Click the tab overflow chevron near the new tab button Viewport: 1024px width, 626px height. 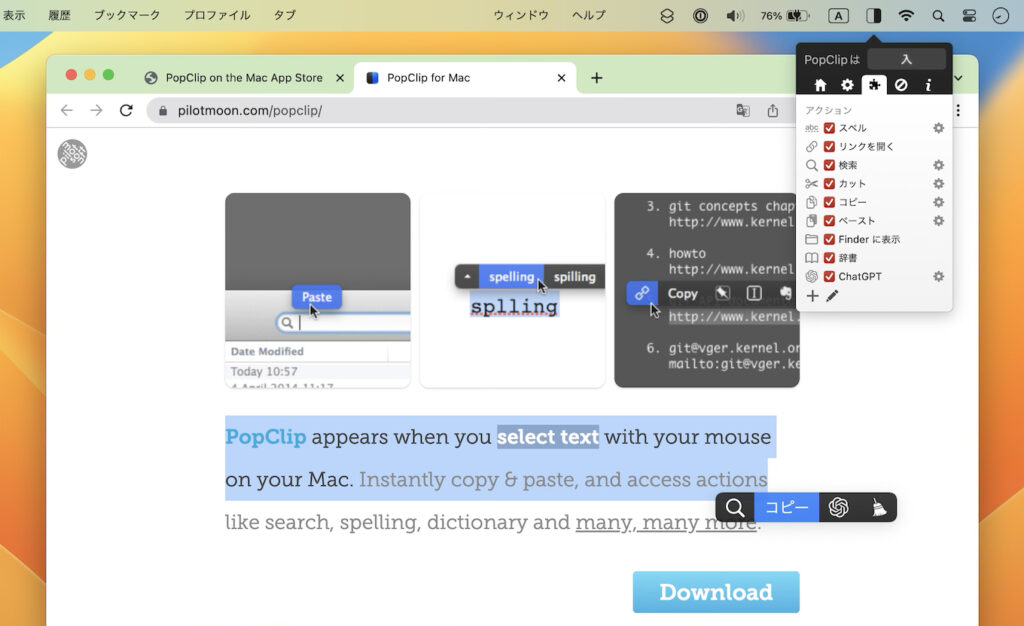click(958, 77)
